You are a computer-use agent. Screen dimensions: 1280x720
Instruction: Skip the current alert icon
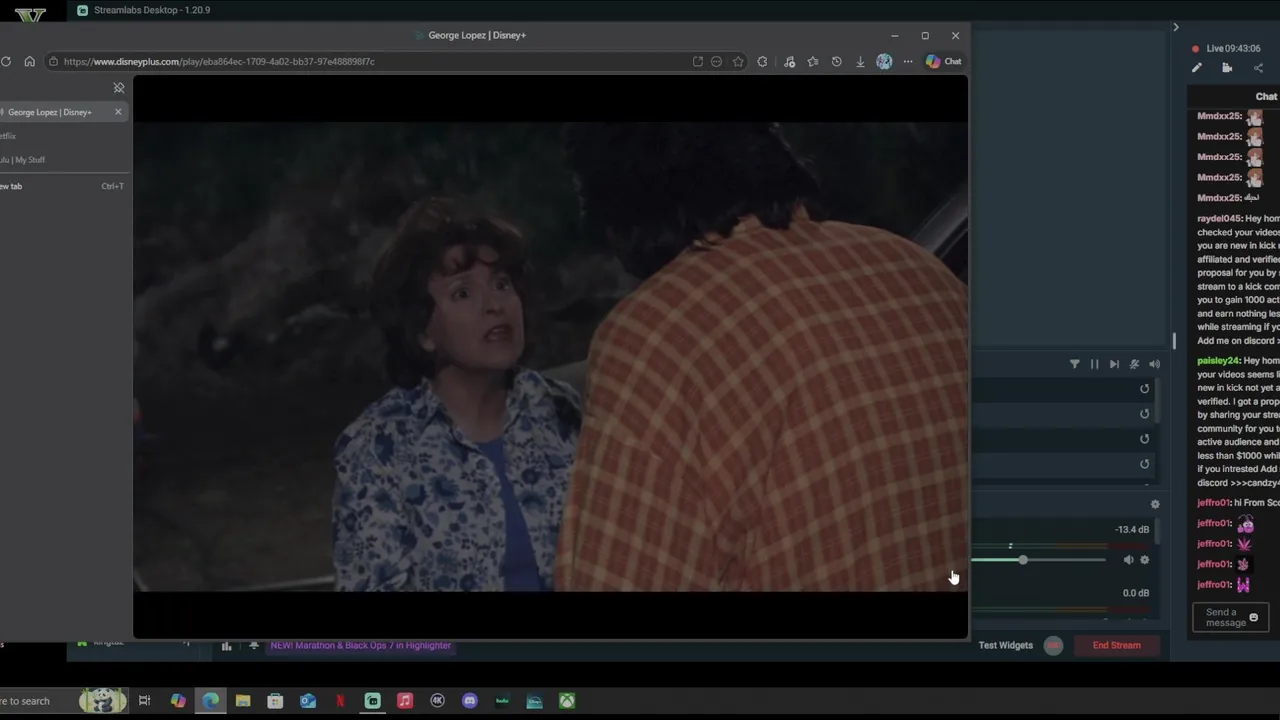(1114, 365)
